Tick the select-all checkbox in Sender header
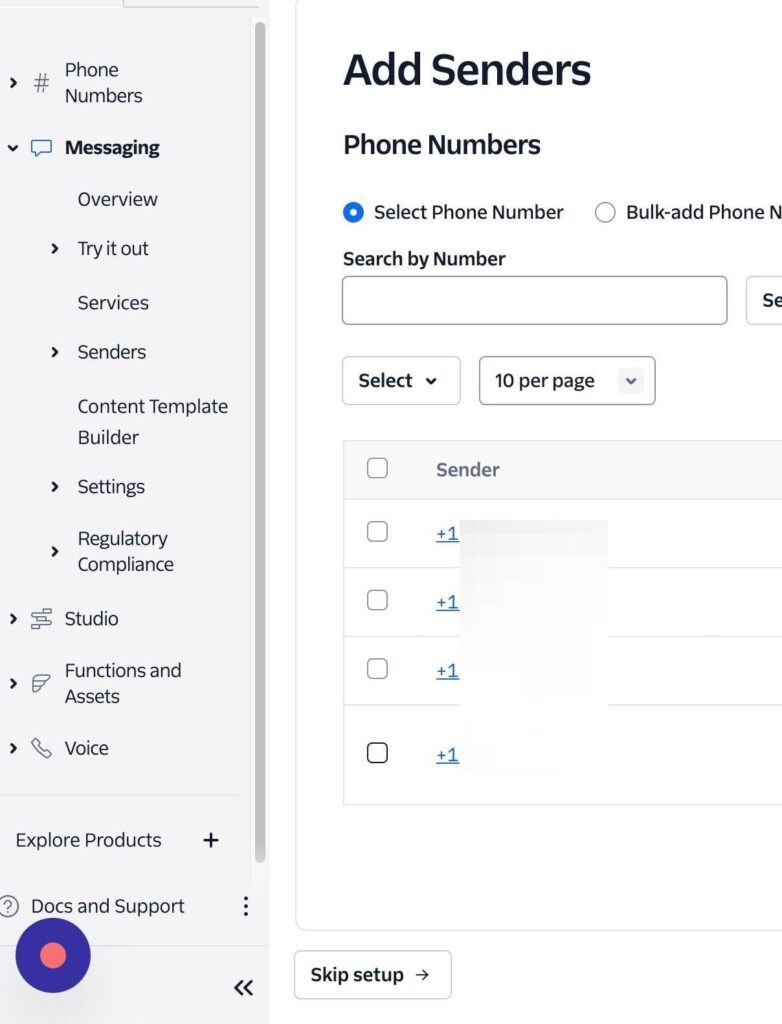 point(377,468)
